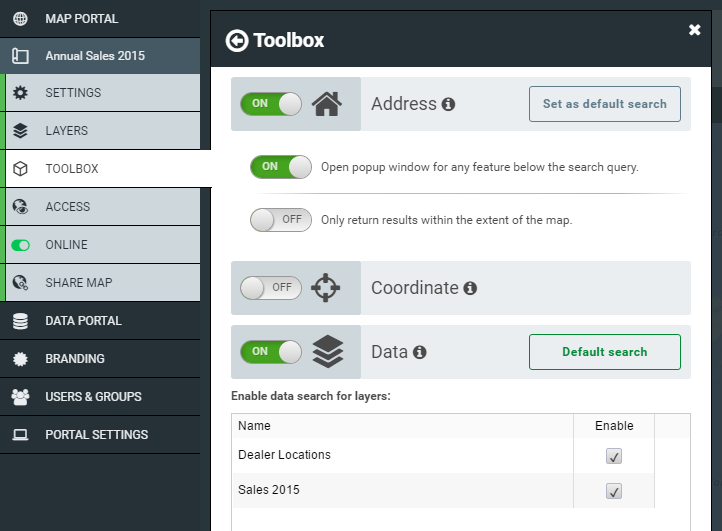
Task: Uncheck the Sales 2015 enable checkbox
Action: click(613, 491)
